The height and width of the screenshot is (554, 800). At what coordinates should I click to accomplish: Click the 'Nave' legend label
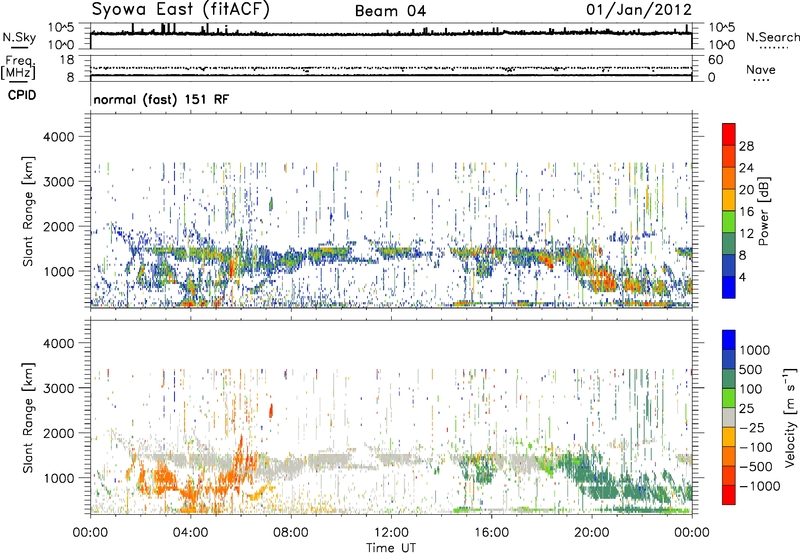pos(761,70)
